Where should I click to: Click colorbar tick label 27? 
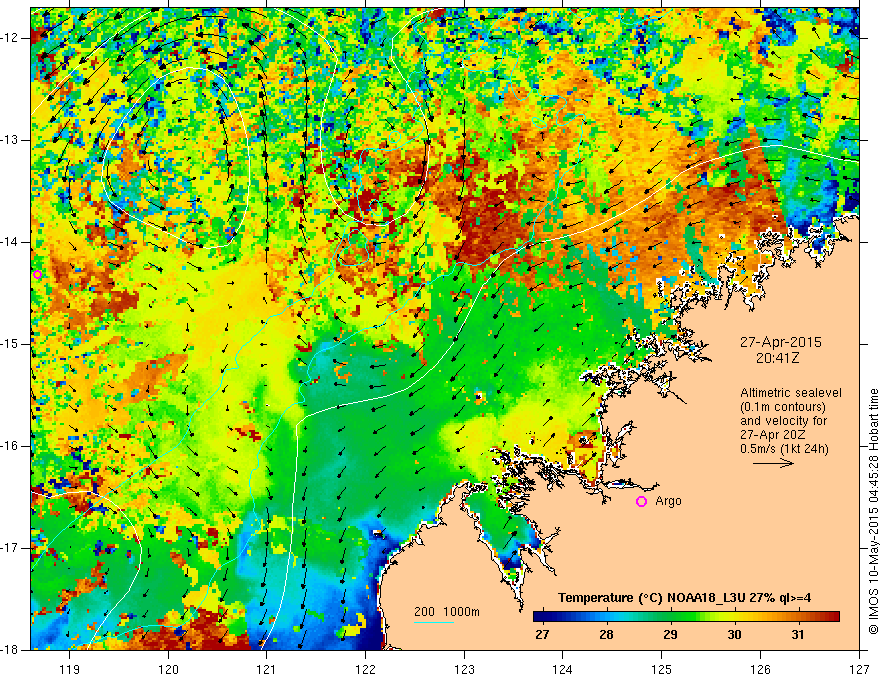[542, 635]
